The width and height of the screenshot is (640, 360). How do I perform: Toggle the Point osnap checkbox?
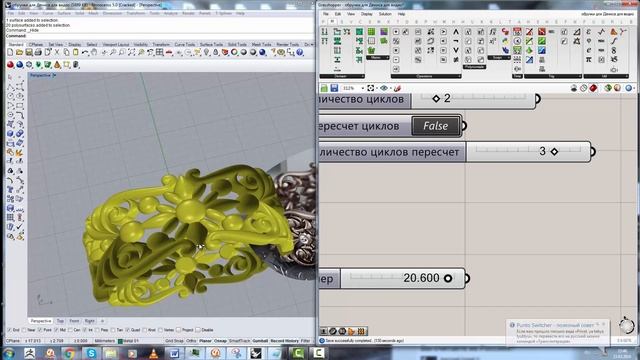pos(40,330)
